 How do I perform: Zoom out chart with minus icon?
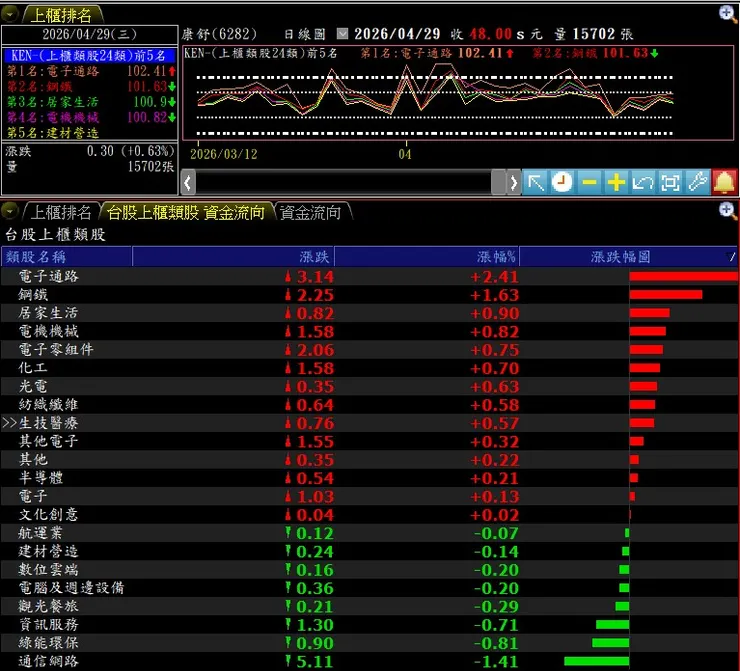coord(589,182)
